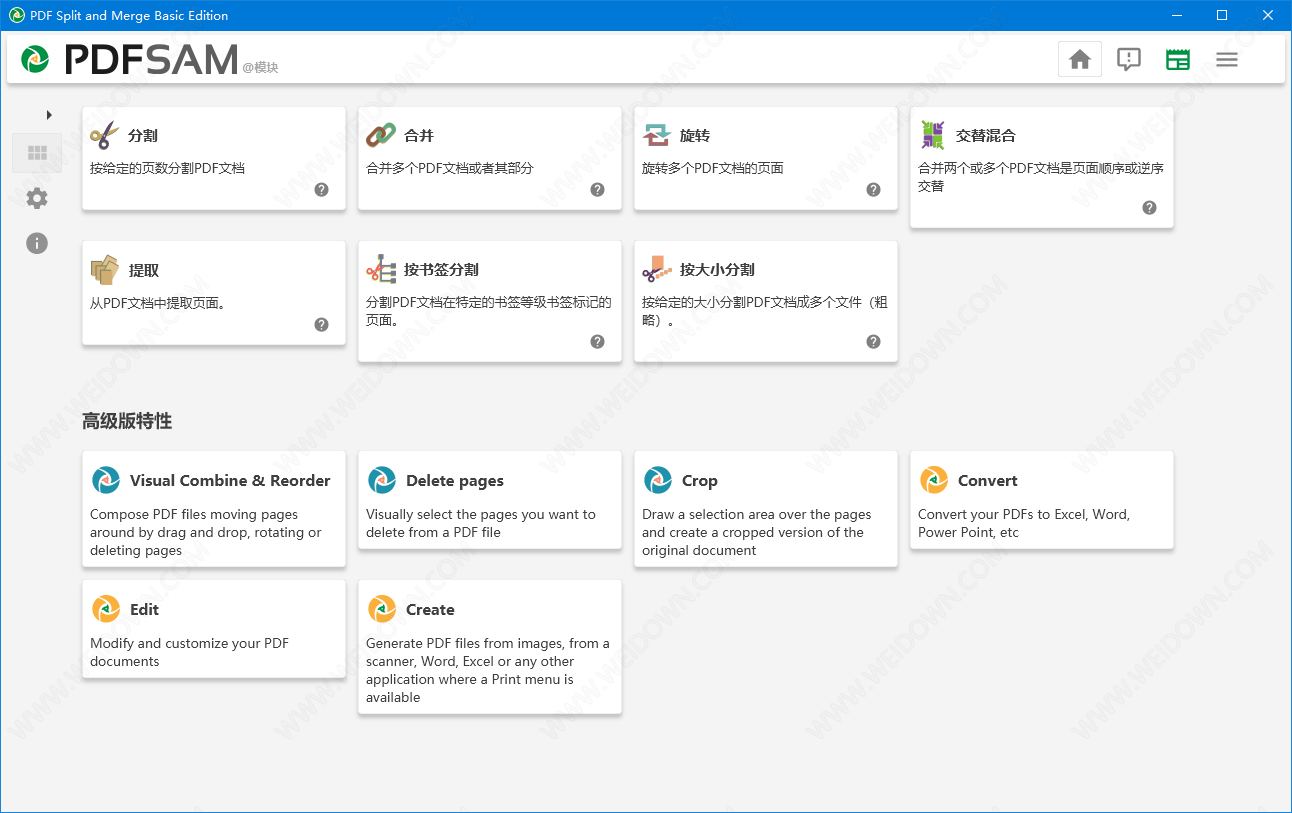Open the 分割 module title
Image resolution: width=1292 pixels, height=813 pixels.
tap(143, 135)
